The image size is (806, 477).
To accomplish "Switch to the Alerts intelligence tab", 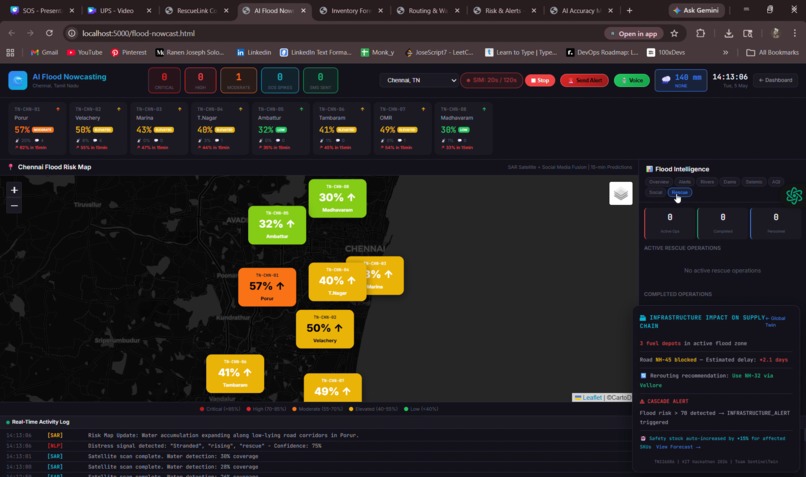I will (x=684, y=182).
